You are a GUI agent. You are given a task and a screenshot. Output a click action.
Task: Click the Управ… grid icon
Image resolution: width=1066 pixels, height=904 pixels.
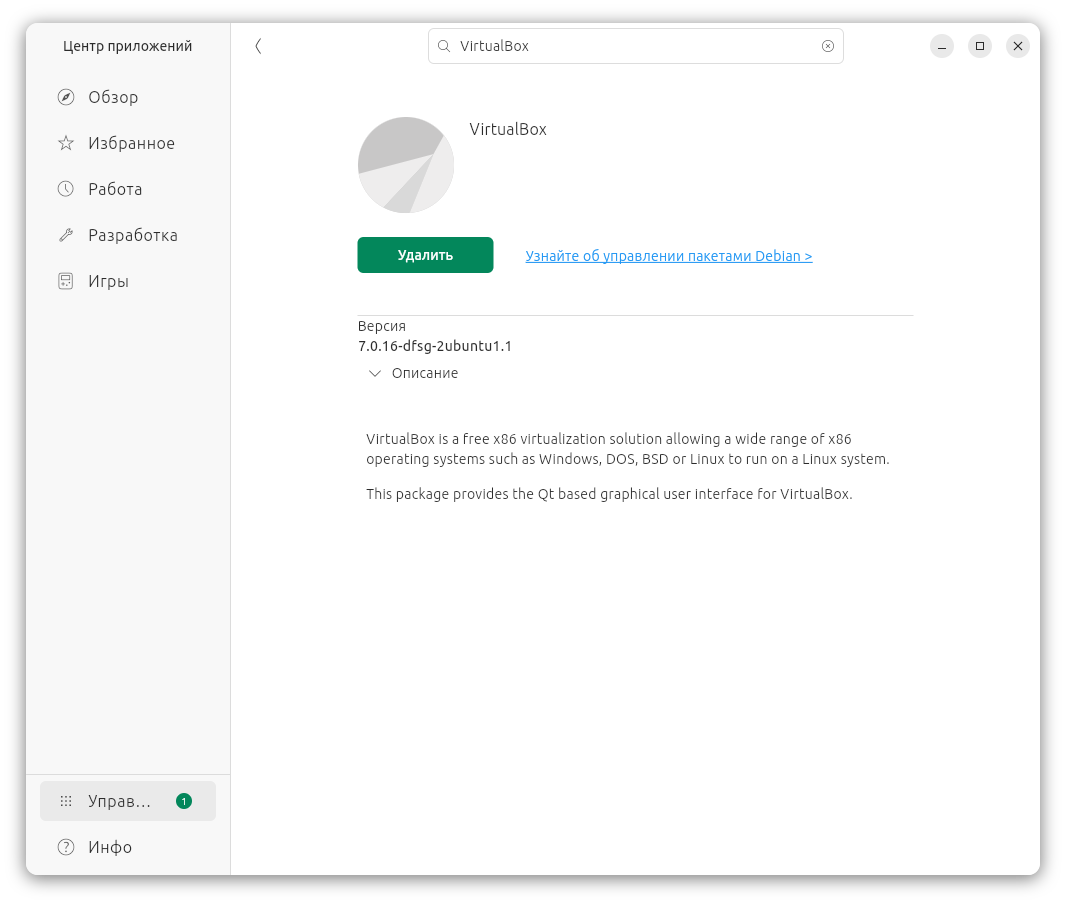click(66, 801)
